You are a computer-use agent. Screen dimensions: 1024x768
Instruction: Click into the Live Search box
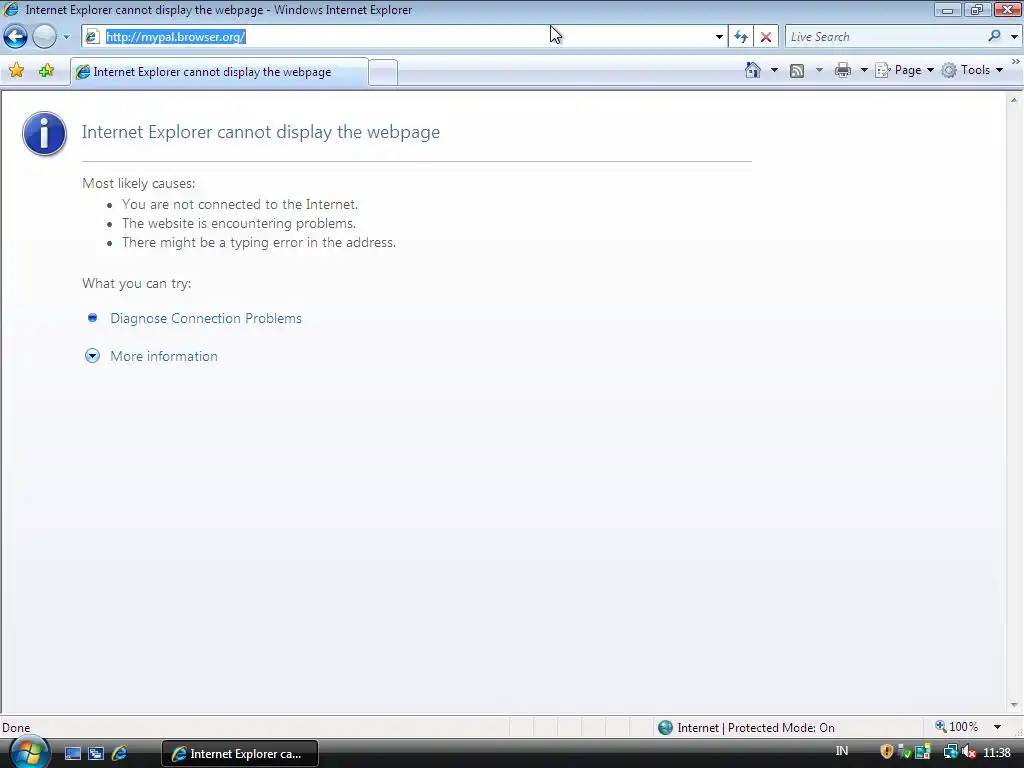(x=885, y=37)
